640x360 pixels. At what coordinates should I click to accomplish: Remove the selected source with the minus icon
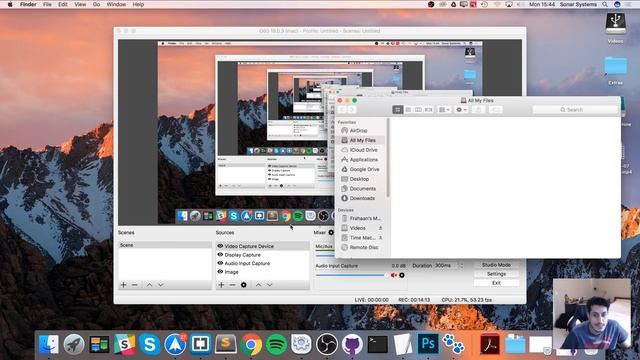pyautogui.click(x=232, y=285)
